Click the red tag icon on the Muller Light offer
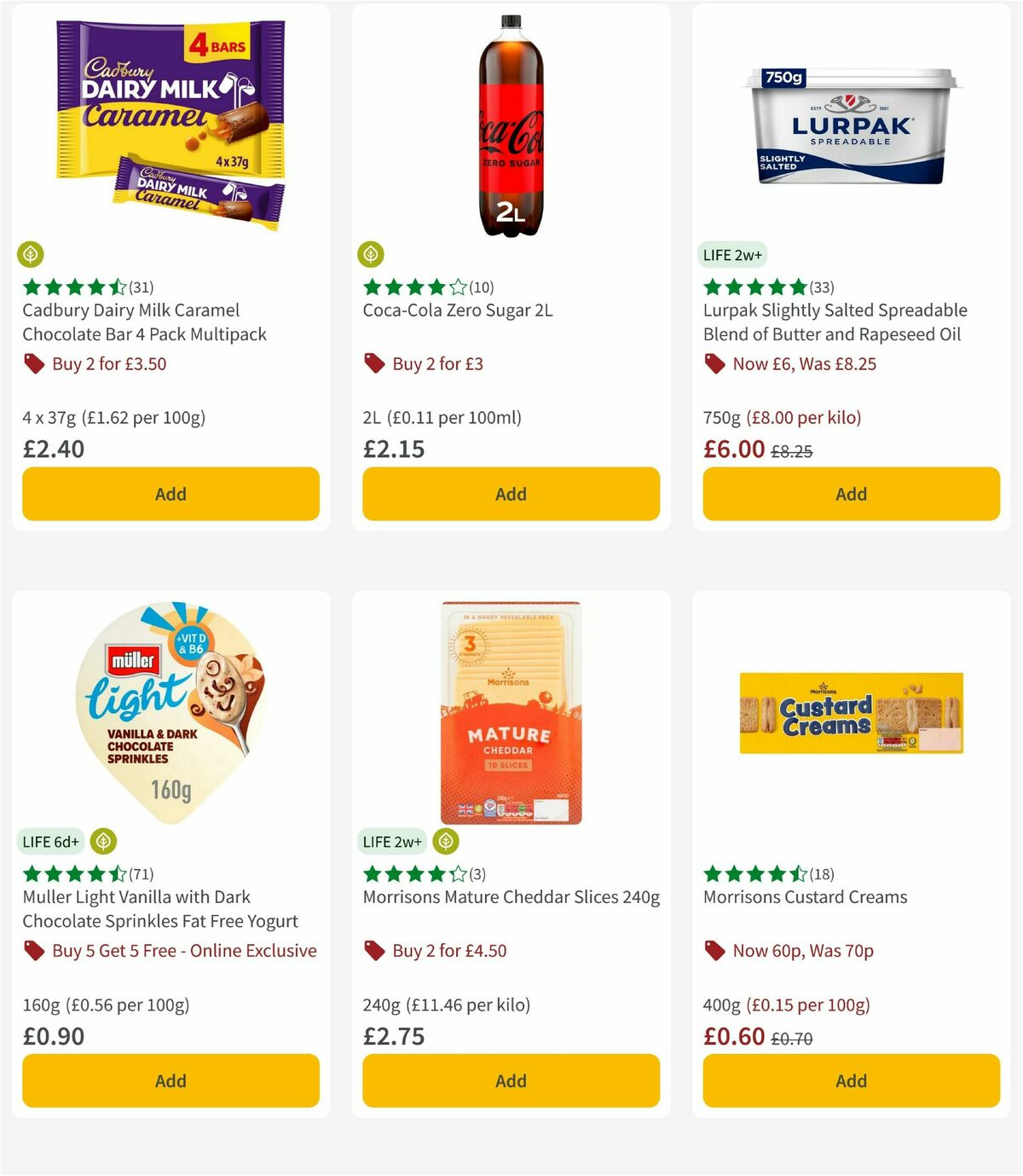This screenshot has width=1023, height=1176. (33, 950)
